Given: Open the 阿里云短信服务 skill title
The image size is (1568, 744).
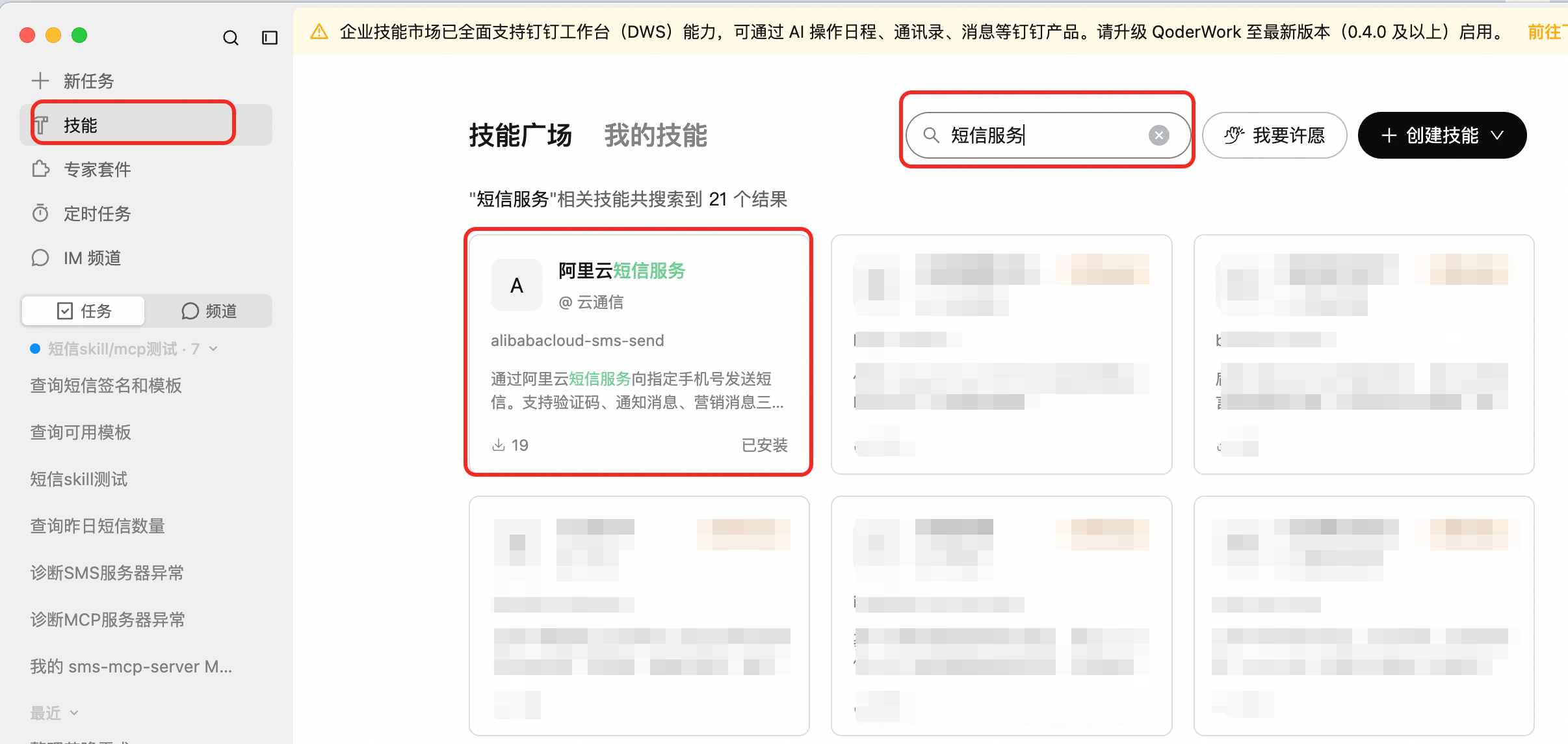Looking at the screenshot, I should (621, 271).
